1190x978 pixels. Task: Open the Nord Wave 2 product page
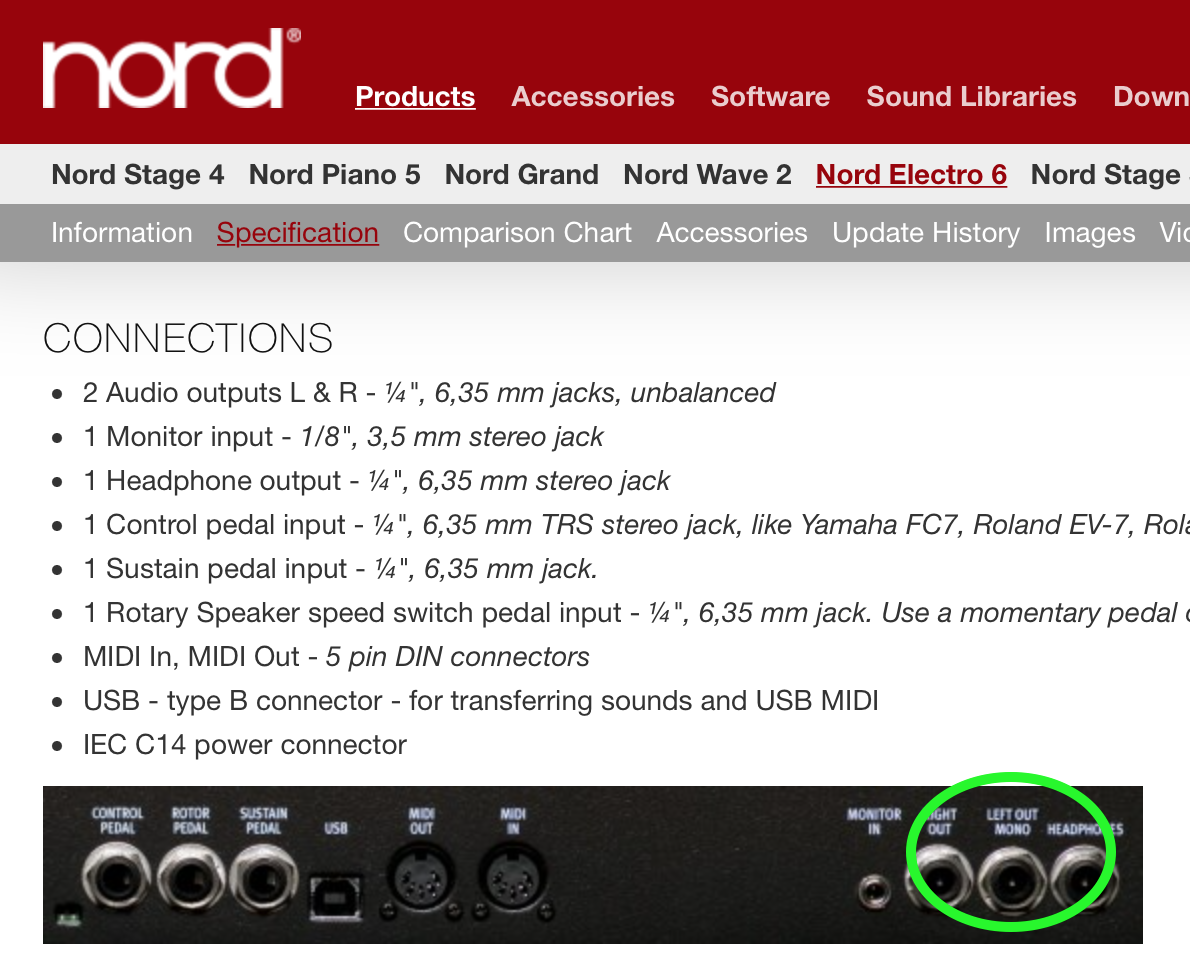(x=707, y=175)
